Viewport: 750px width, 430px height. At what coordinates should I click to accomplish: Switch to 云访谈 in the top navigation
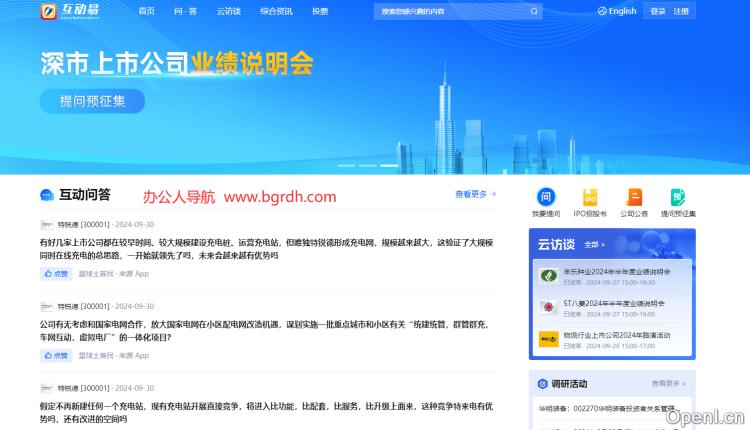click(x=229, y=11)
